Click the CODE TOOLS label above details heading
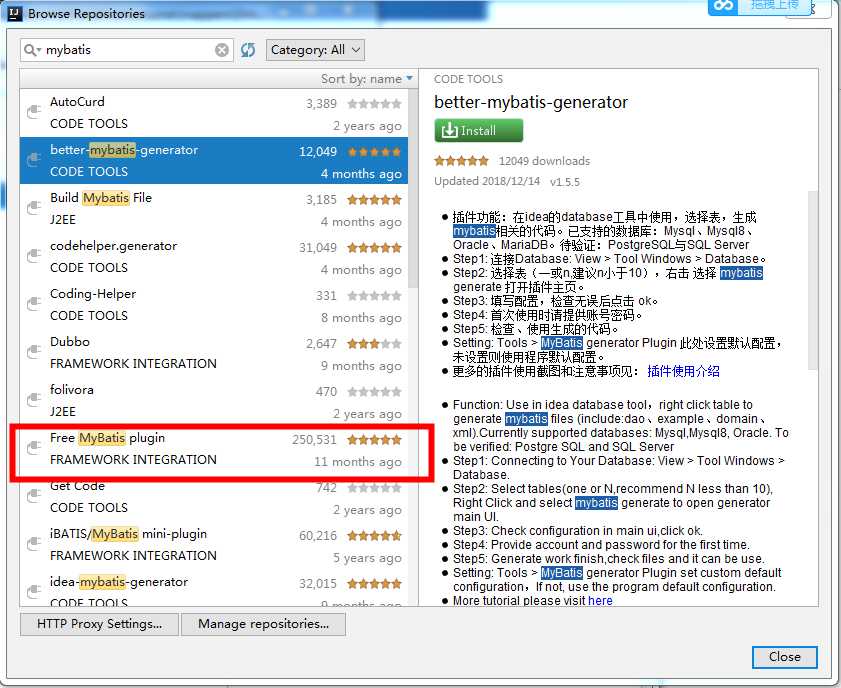841x688 pixels. pos(468,79)
